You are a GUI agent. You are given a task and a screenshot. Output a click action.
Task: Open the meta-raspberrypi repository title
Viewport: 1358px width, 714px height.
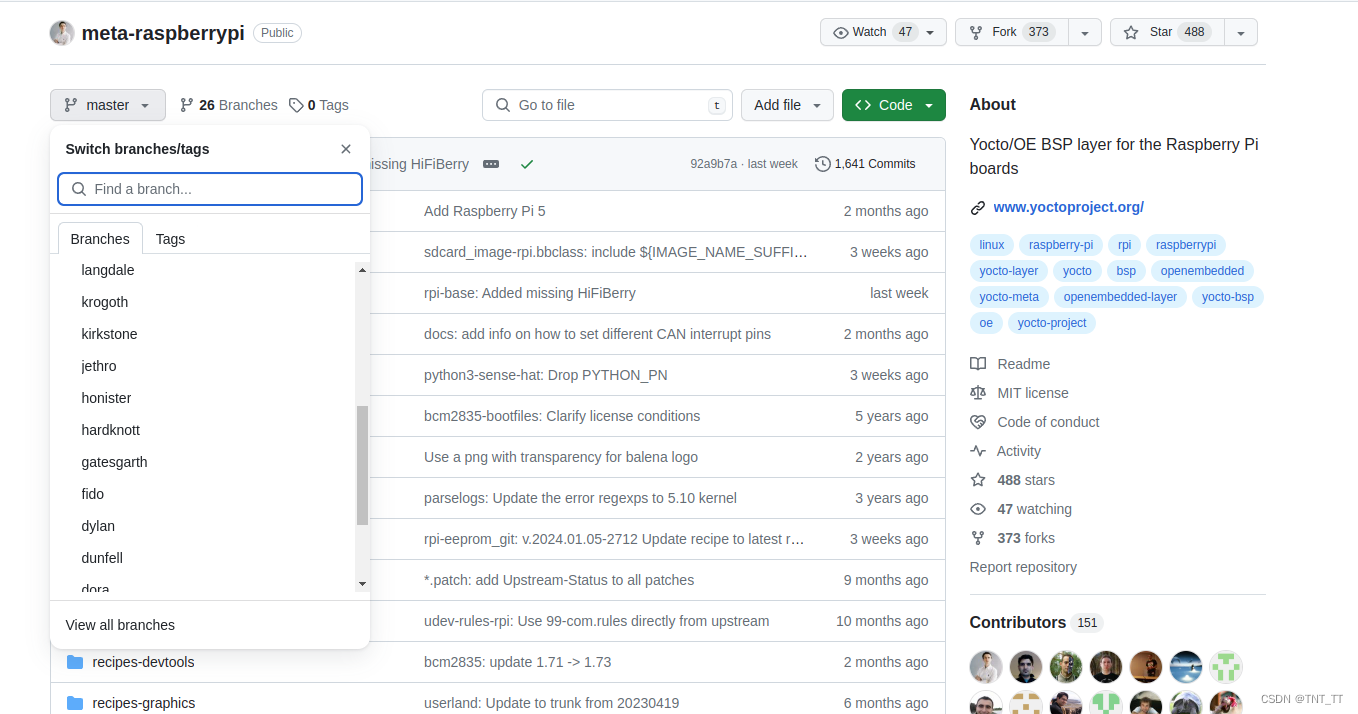click(163, 33)
